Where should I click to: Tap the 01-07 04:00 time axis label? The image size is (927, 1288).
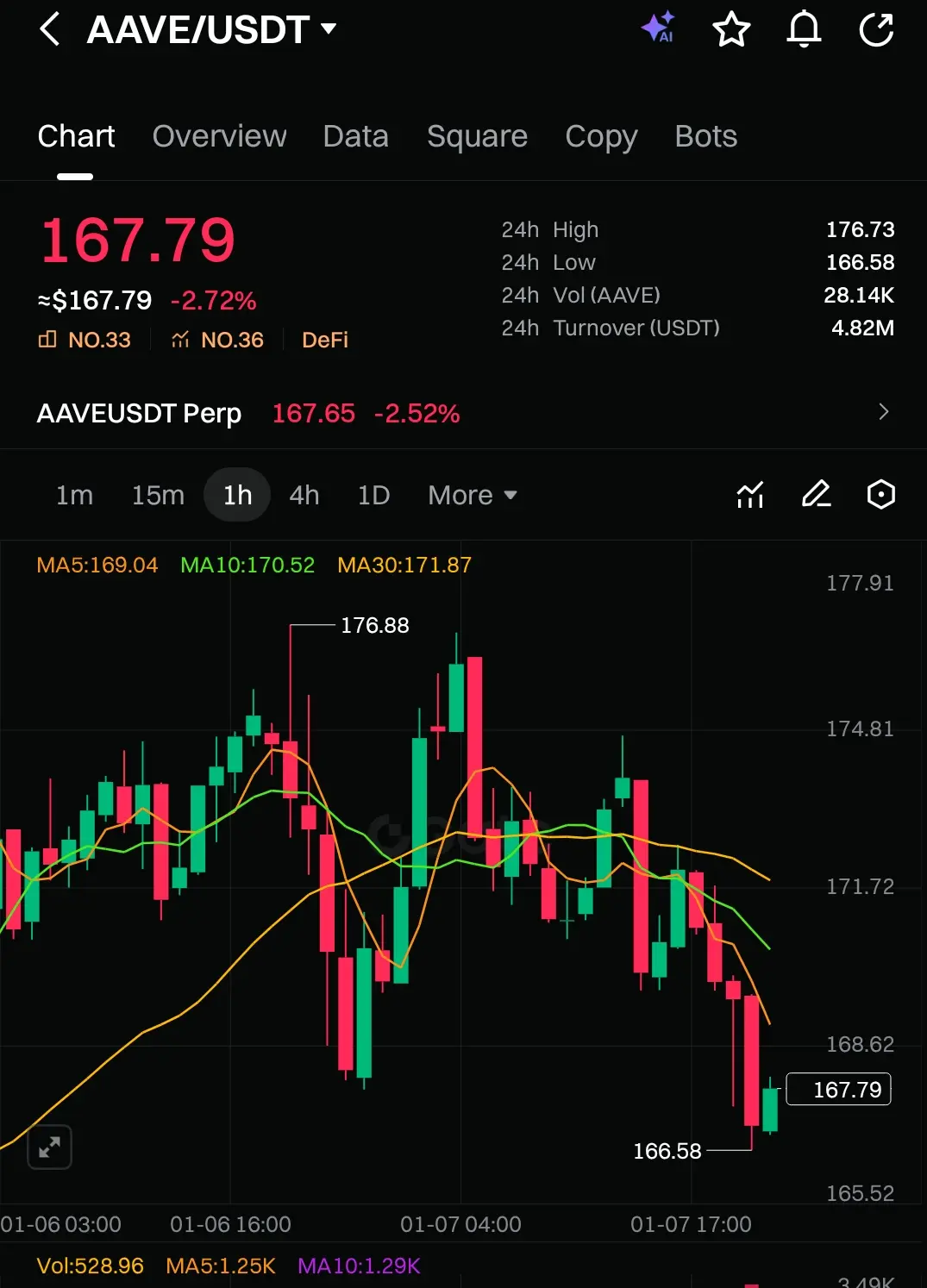tap(460, 1224)
